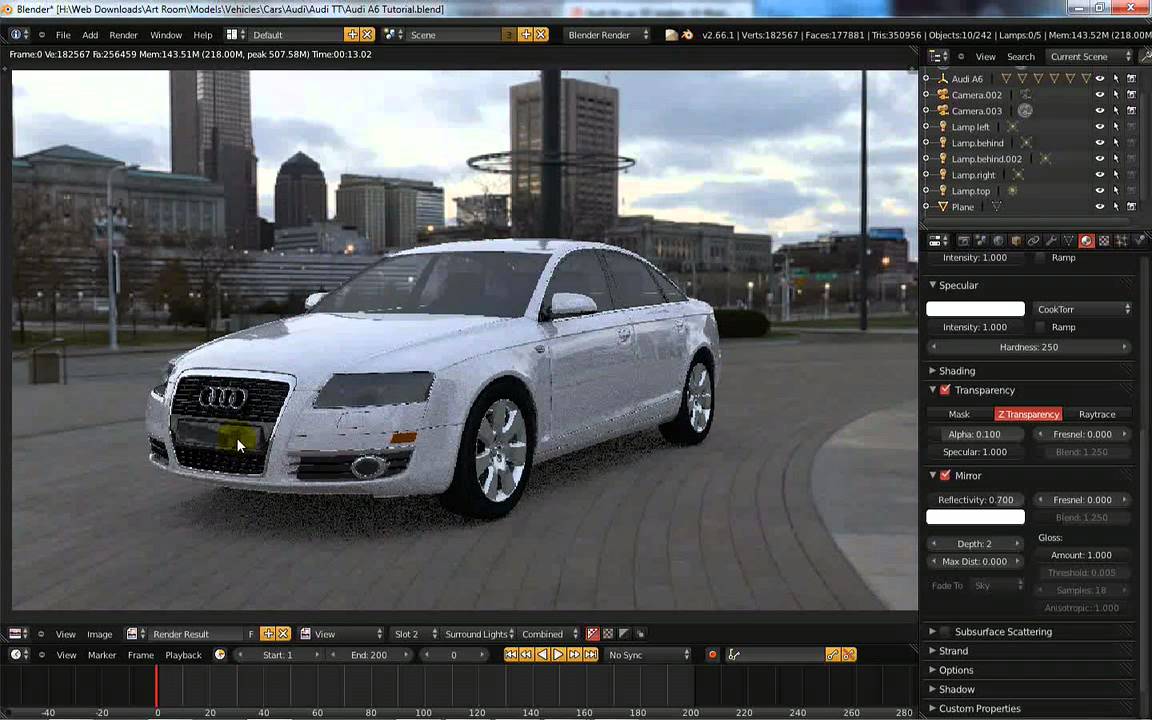Select the Raytrace transparency mode
Viewport: 1152px width, 720px height.
(1097, 414)
